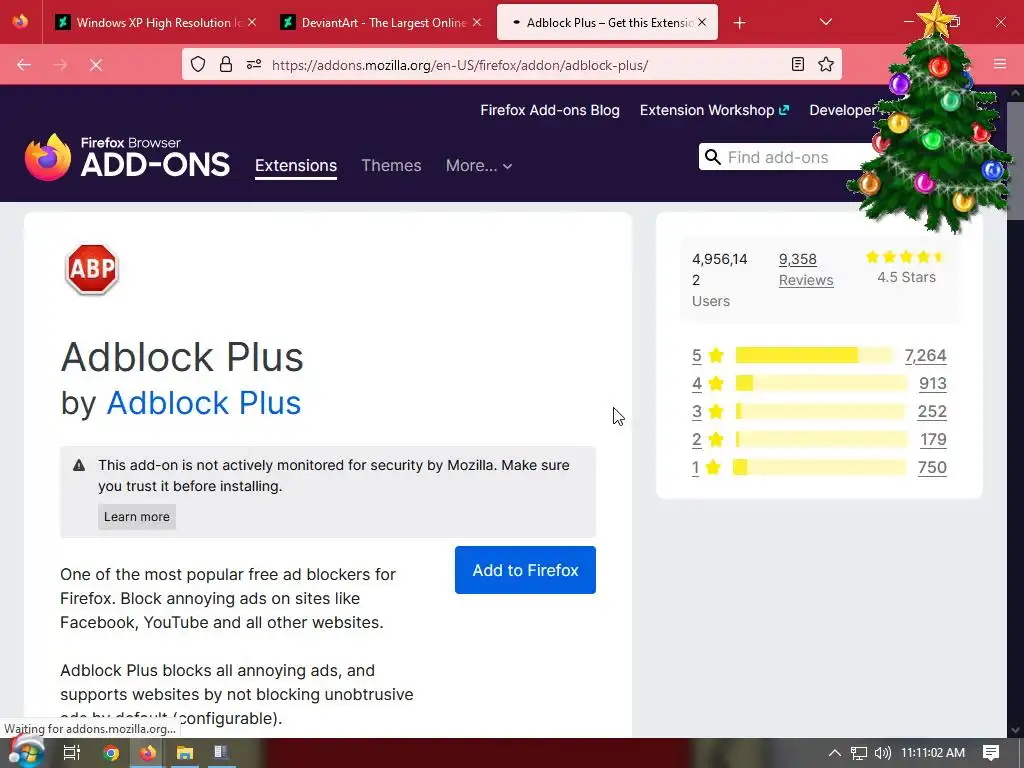Open Task View on taskbar
Screen dimensions: 1024x768
[x=72, y=752]
